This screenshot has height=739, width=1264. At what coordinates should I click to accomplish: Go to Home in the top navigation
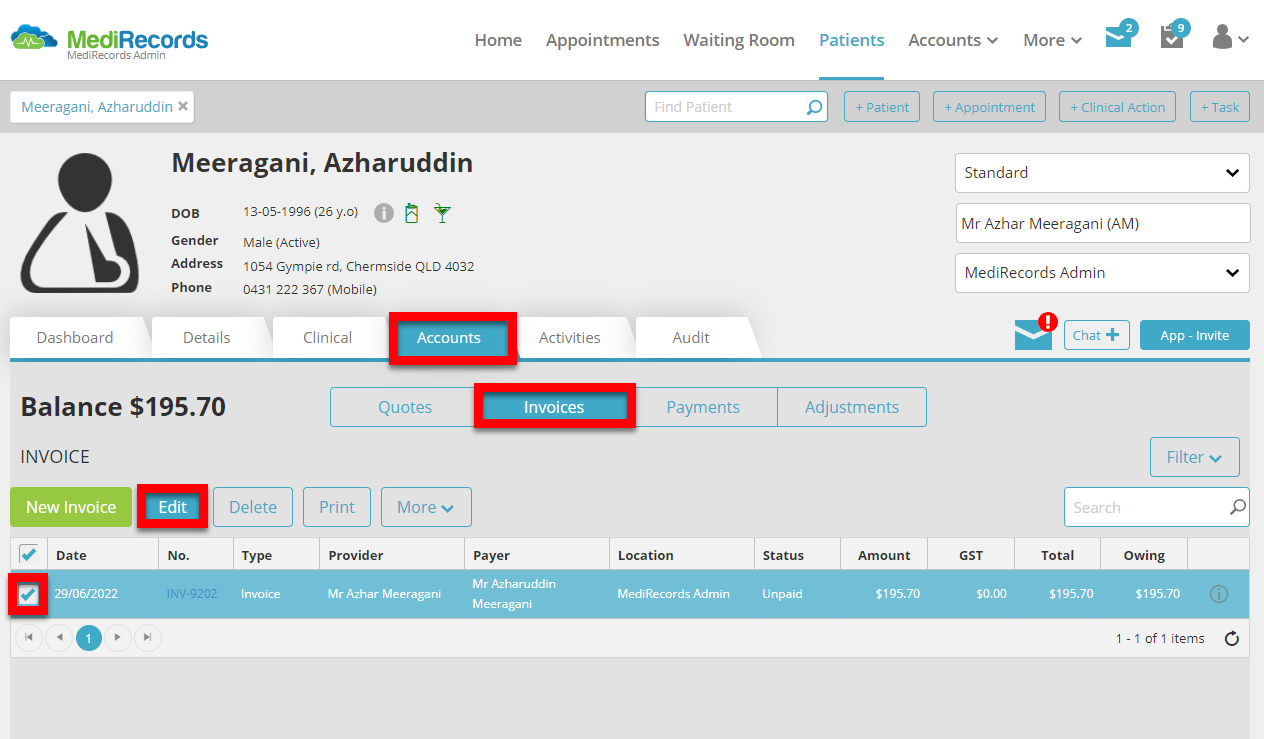pos(498,40)
